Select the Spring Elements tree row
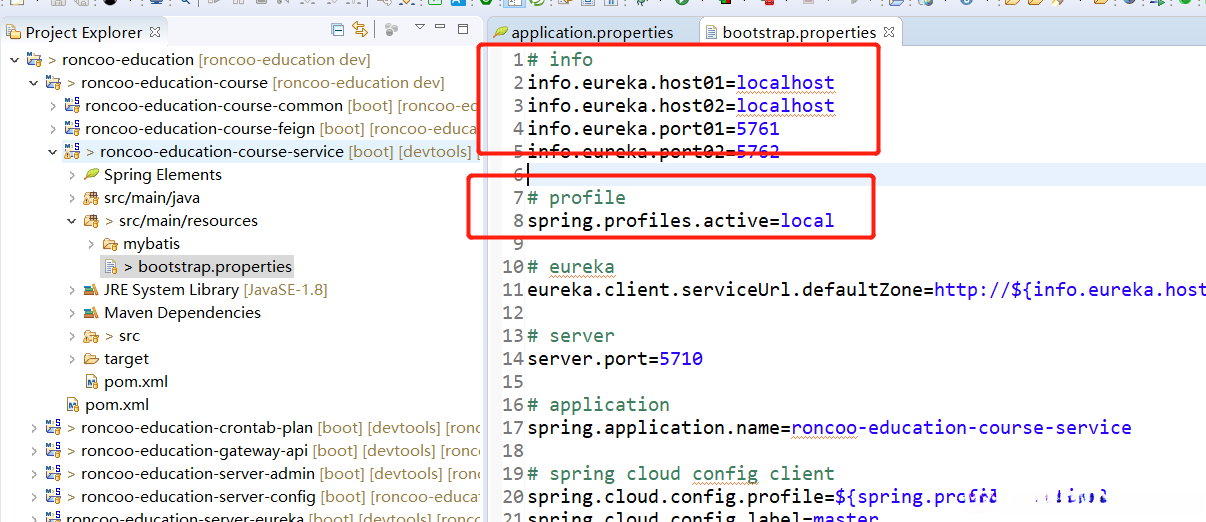Viewport: 1206px width, 522px height. click(x=163, y=175)
